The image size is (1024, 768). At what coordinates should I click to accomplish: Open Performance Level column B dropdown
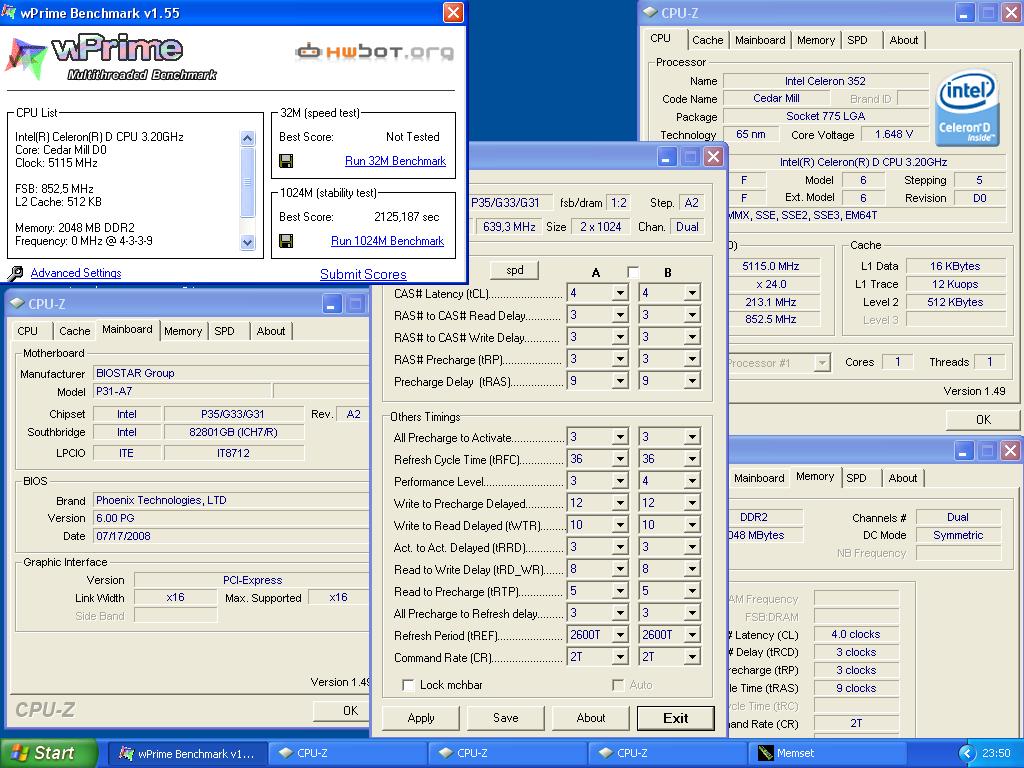[x=692, y=481]
